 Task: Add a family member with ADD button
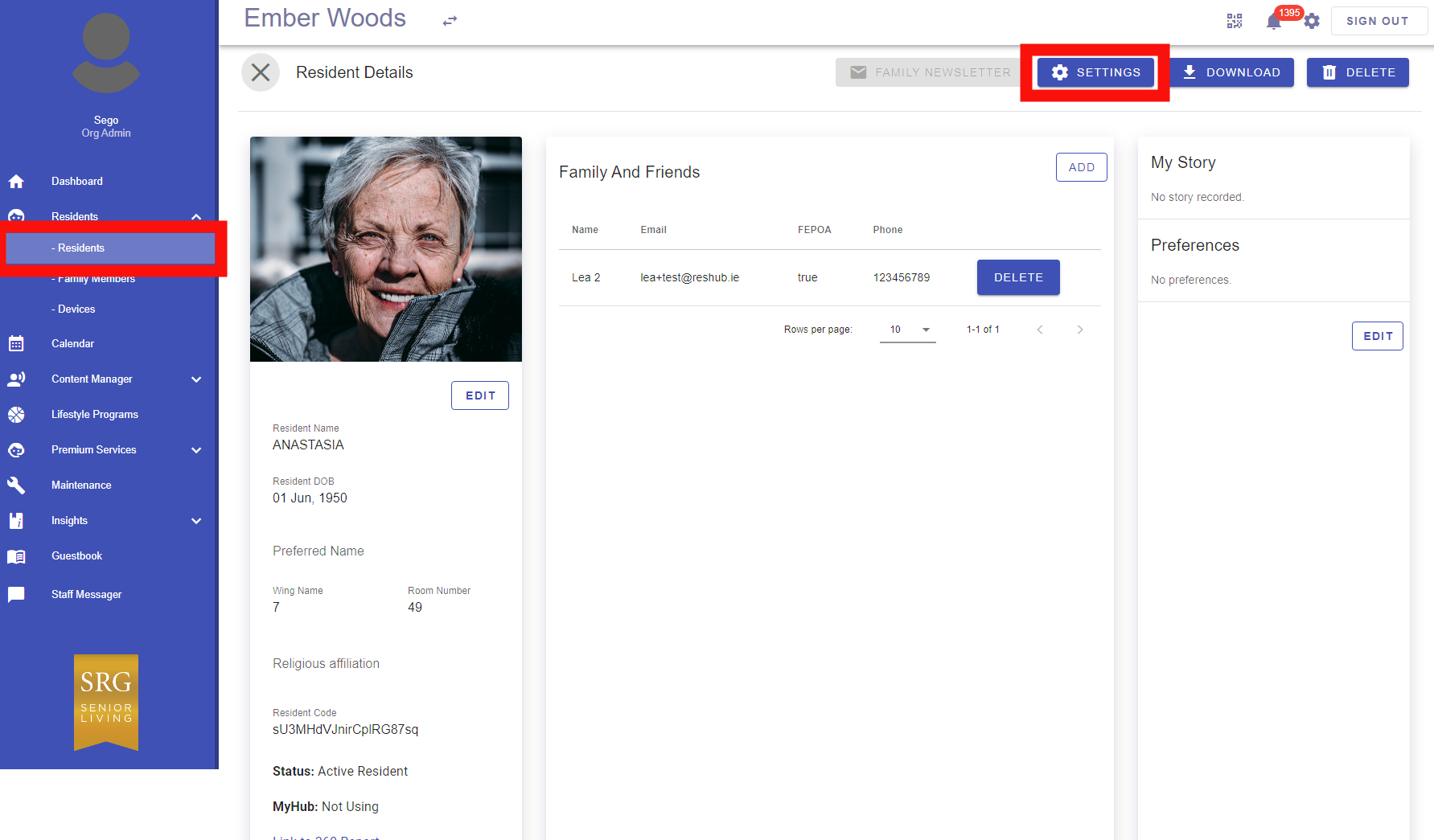pos(1082,167)
